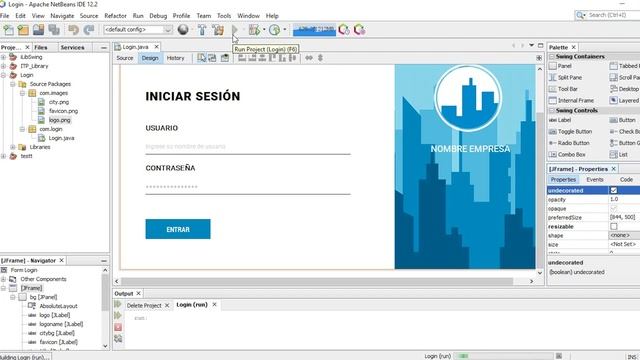Image resolution: width=640 pixels, height=360 pixels.
Task: Click the Debug Project icon
Action: point(254,30)
